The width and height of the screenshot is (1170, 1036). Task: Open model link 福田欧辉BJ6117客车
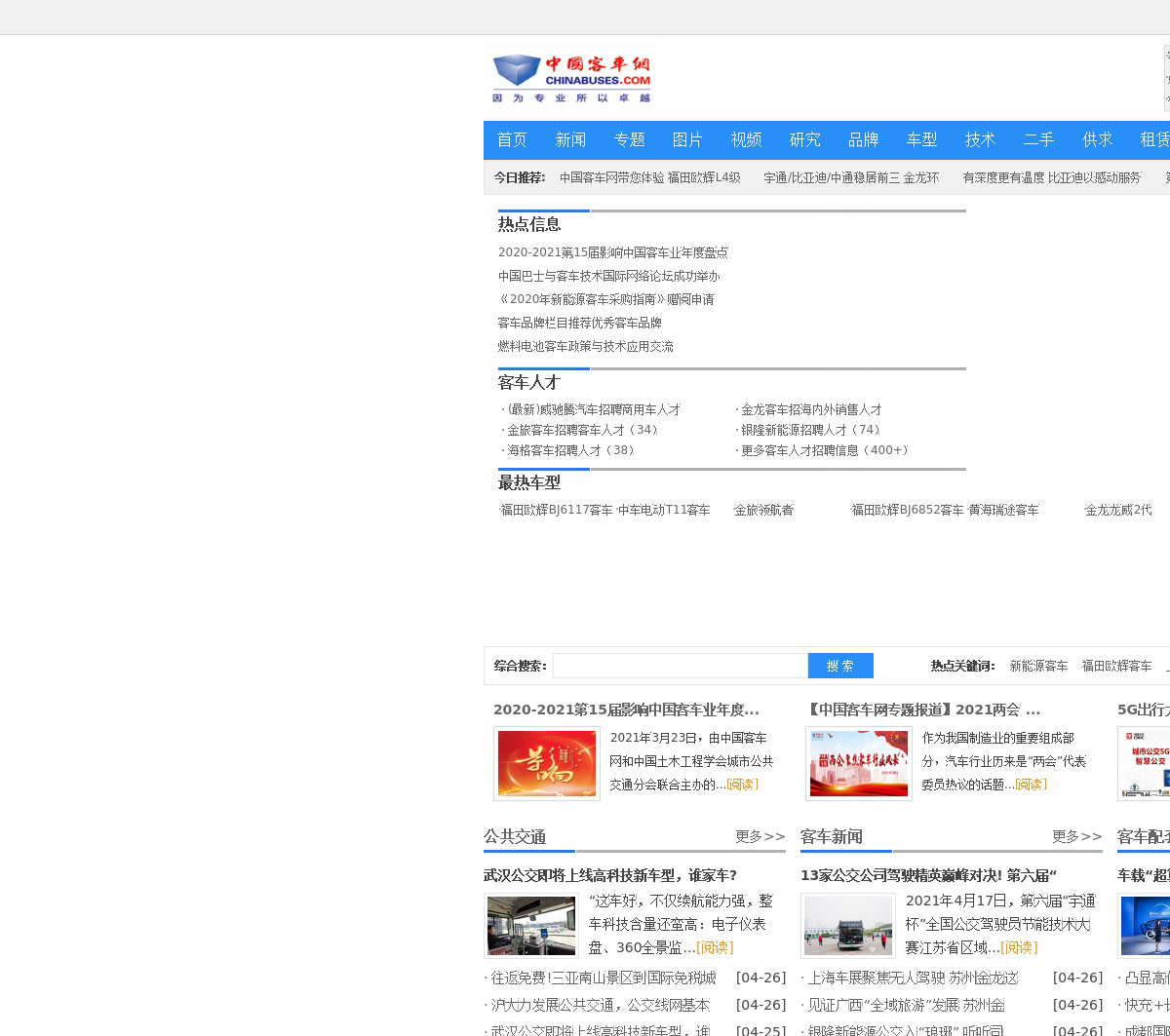[x=557, y=510]
